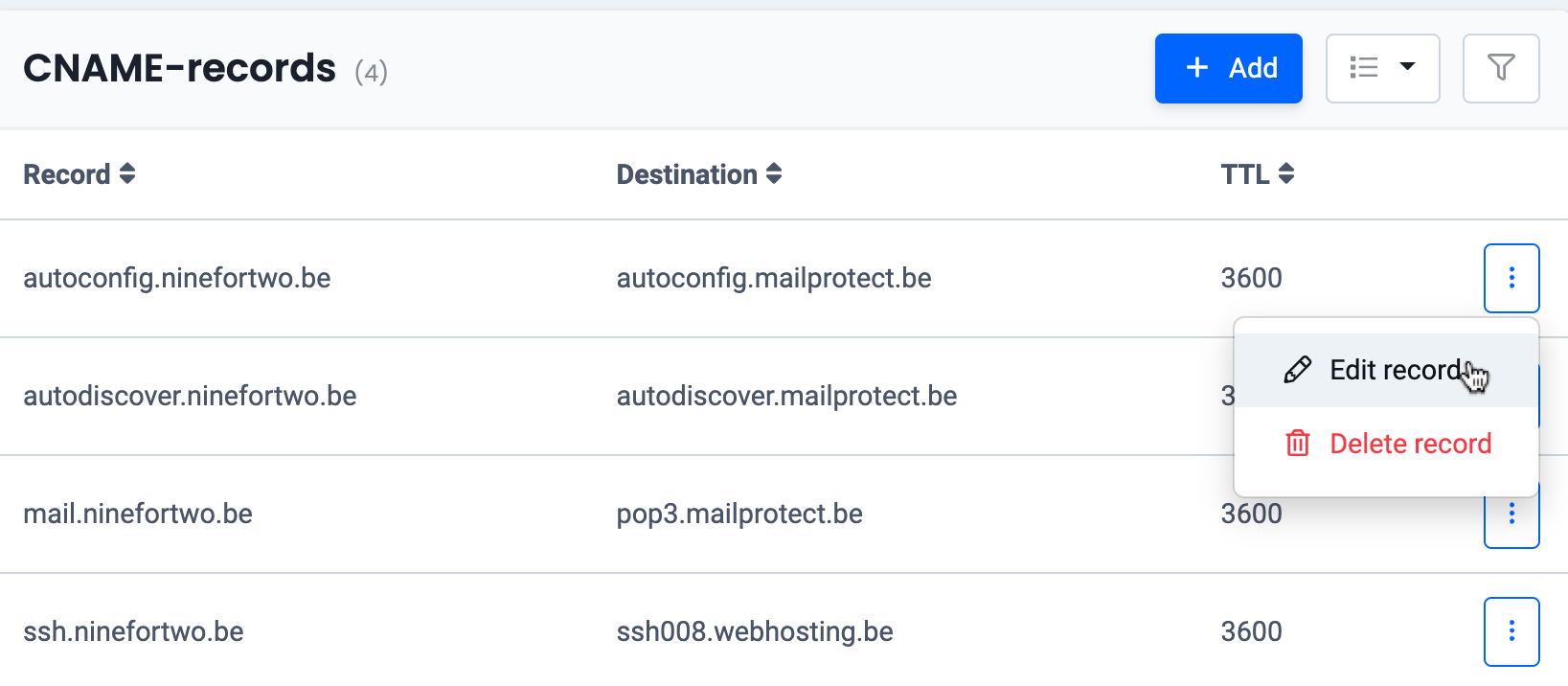This screenshot has height=686, width=1568.
Task: Click the autoconfig.ninefortwo.be record name
Action: click(x=177, y=278)
